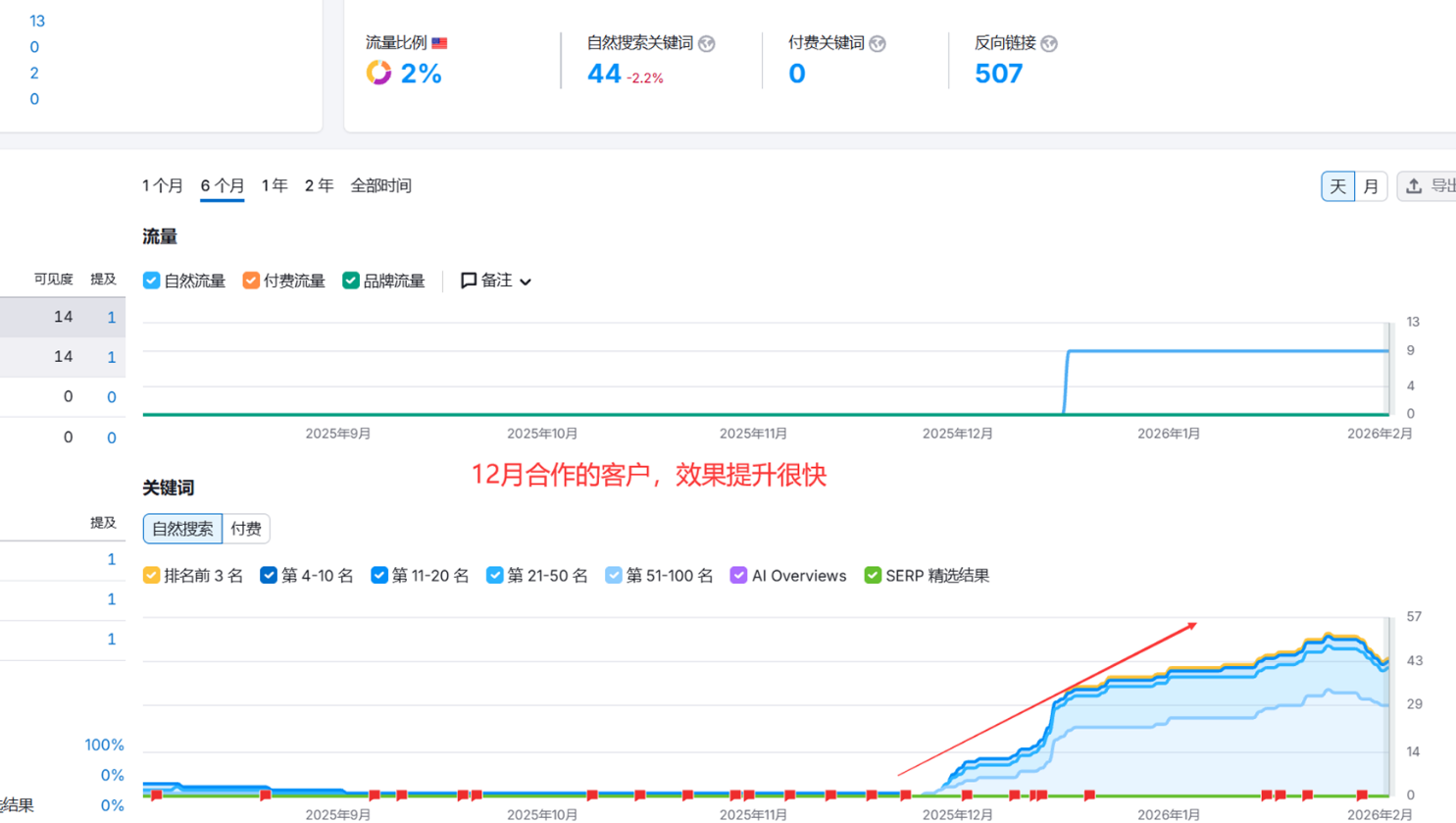Open the 507 backlinks value link
The image size is (1456, 823).
998,74
